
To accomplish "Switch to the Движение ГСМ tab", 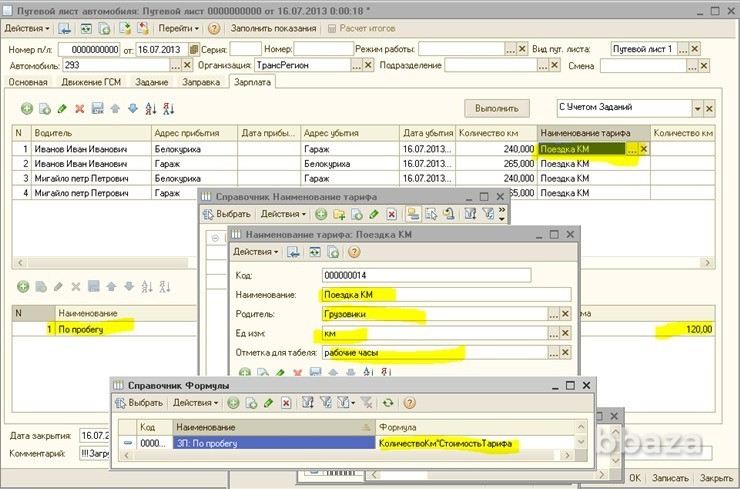I will coord(91,82).
